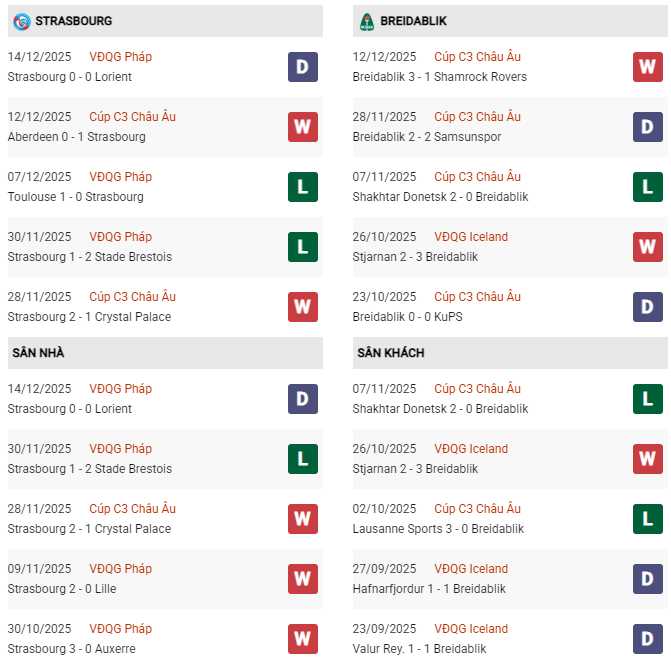This screenshot has height=663, width=671.
Task: Select the SÂN KHÁCH section header
Action: pyautogui.click(x=390, y=353)
